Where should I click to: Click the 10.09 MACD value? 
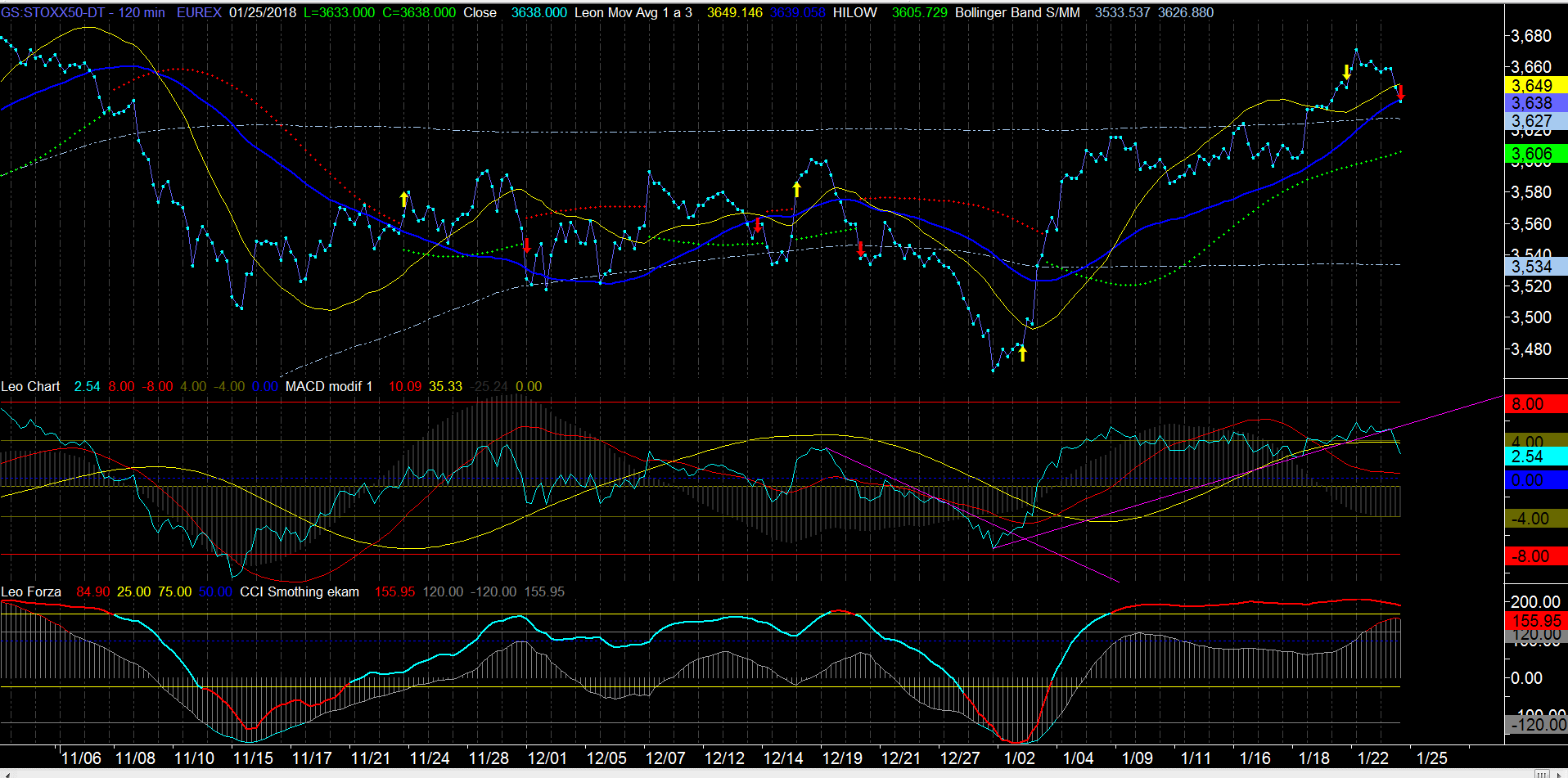(405, 386)
